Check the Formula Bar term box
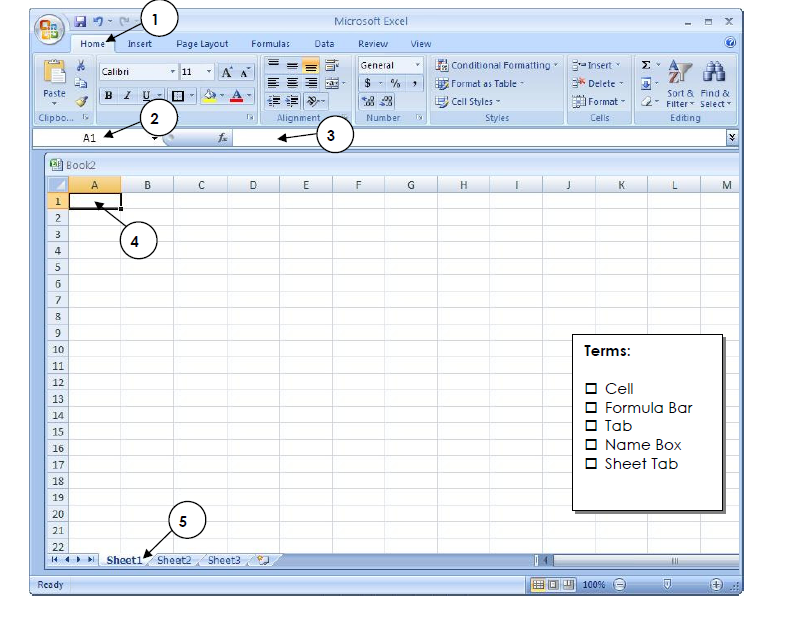This screenshot has width=787, height=619. (591, 407)
